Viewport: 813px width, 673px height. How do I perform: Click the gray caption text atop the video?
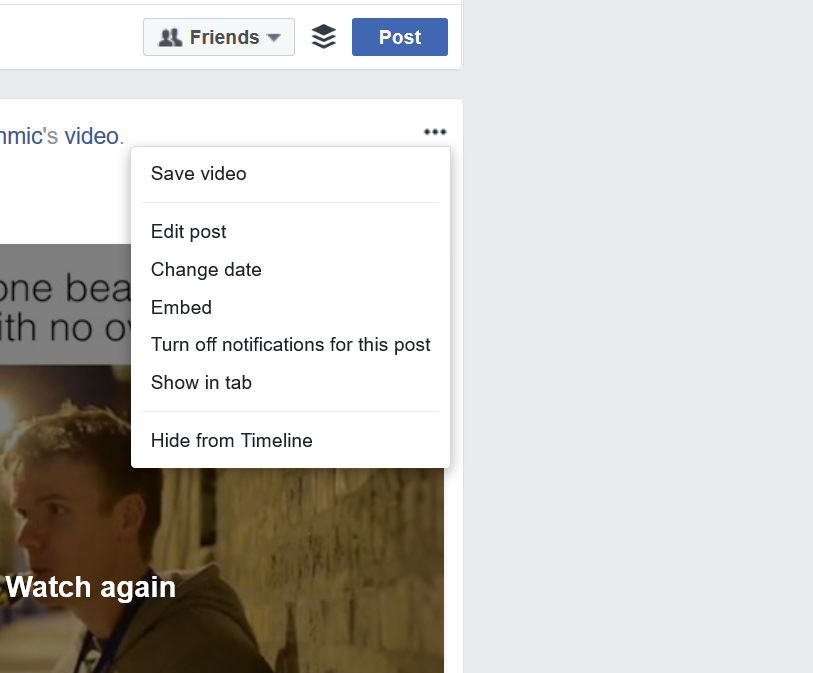[65, 305]
